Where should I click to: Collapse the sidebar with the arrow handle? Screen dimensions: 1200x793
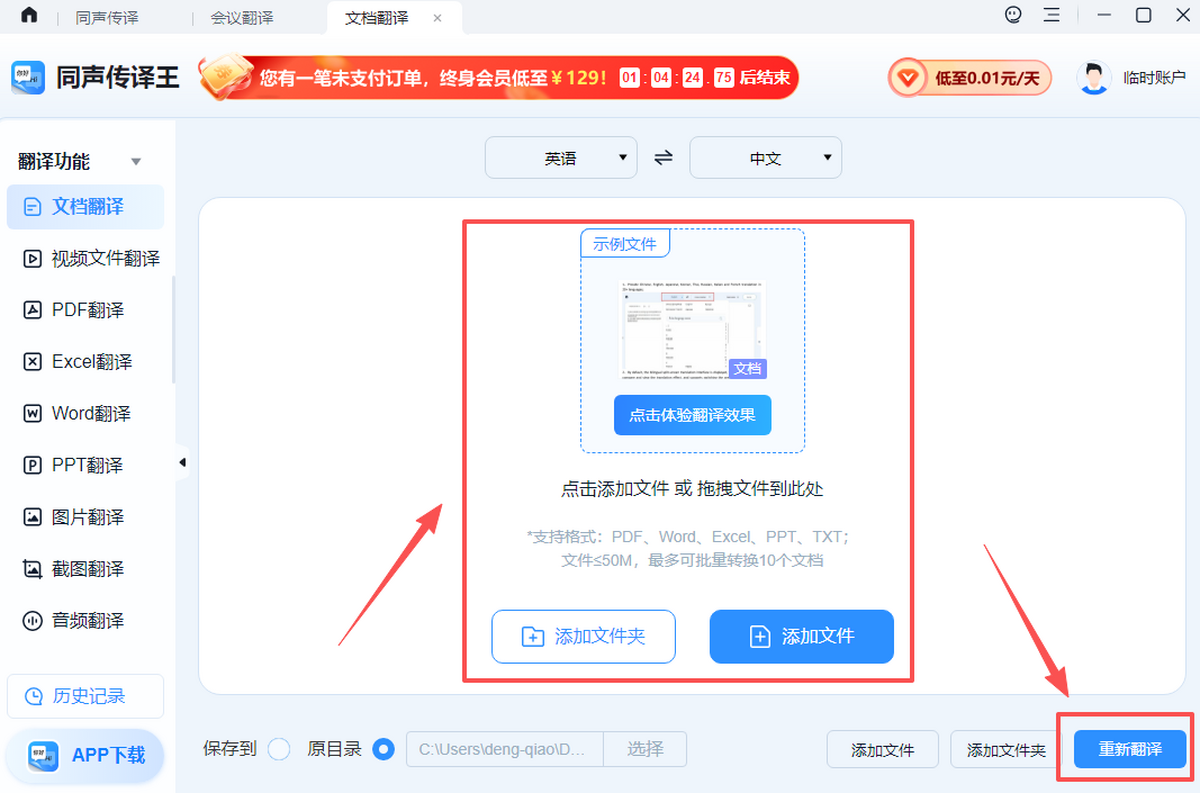point(182,463)
